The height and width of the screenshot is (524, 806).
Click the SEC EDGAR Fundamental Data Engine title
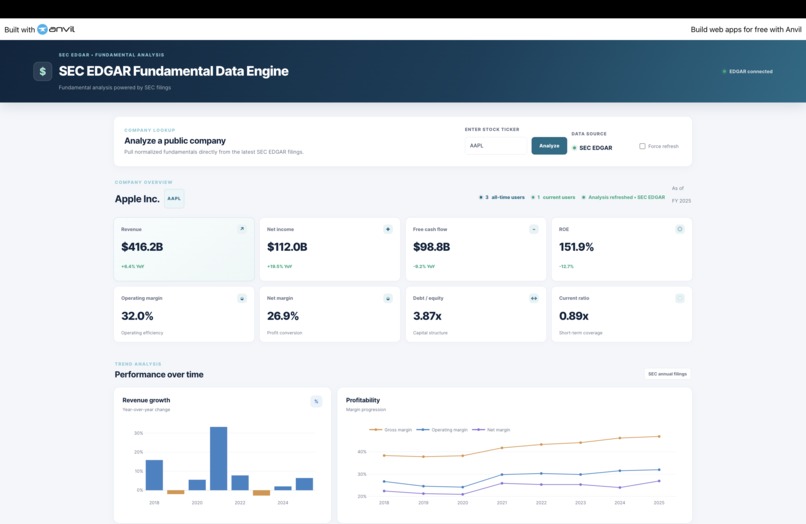(173, 71)
